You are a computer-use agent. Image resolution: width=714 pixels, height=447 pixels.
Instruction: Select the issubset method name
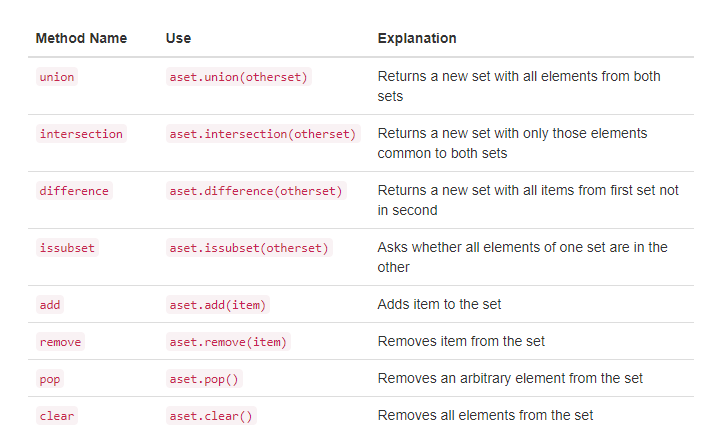(x=67, y=248)
